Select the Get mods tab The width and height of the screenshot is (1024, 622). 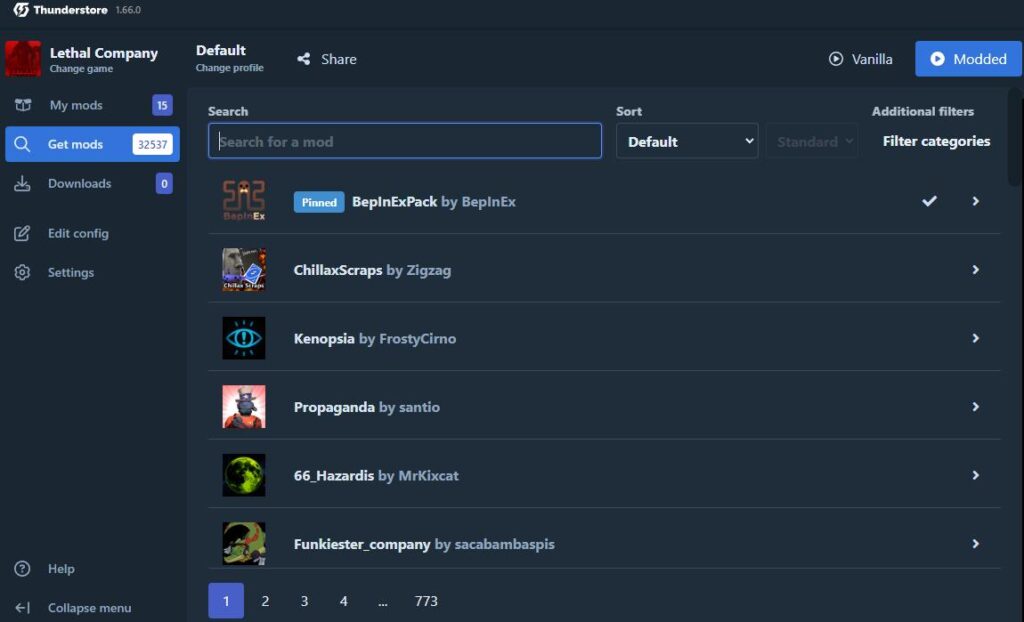(x=75, y=144)
